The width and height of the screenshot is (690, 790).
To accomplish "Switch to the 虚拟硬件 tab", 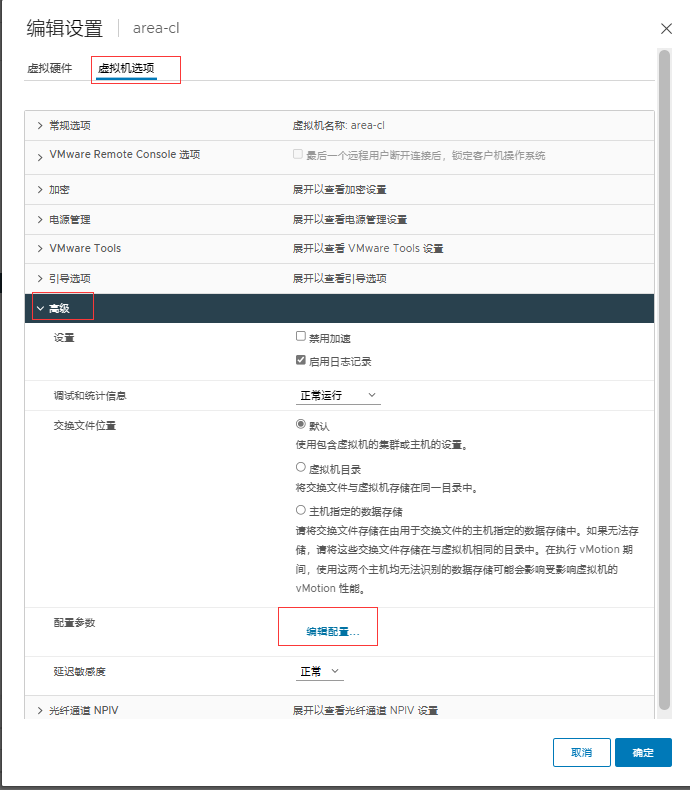I will coord(49,68).
